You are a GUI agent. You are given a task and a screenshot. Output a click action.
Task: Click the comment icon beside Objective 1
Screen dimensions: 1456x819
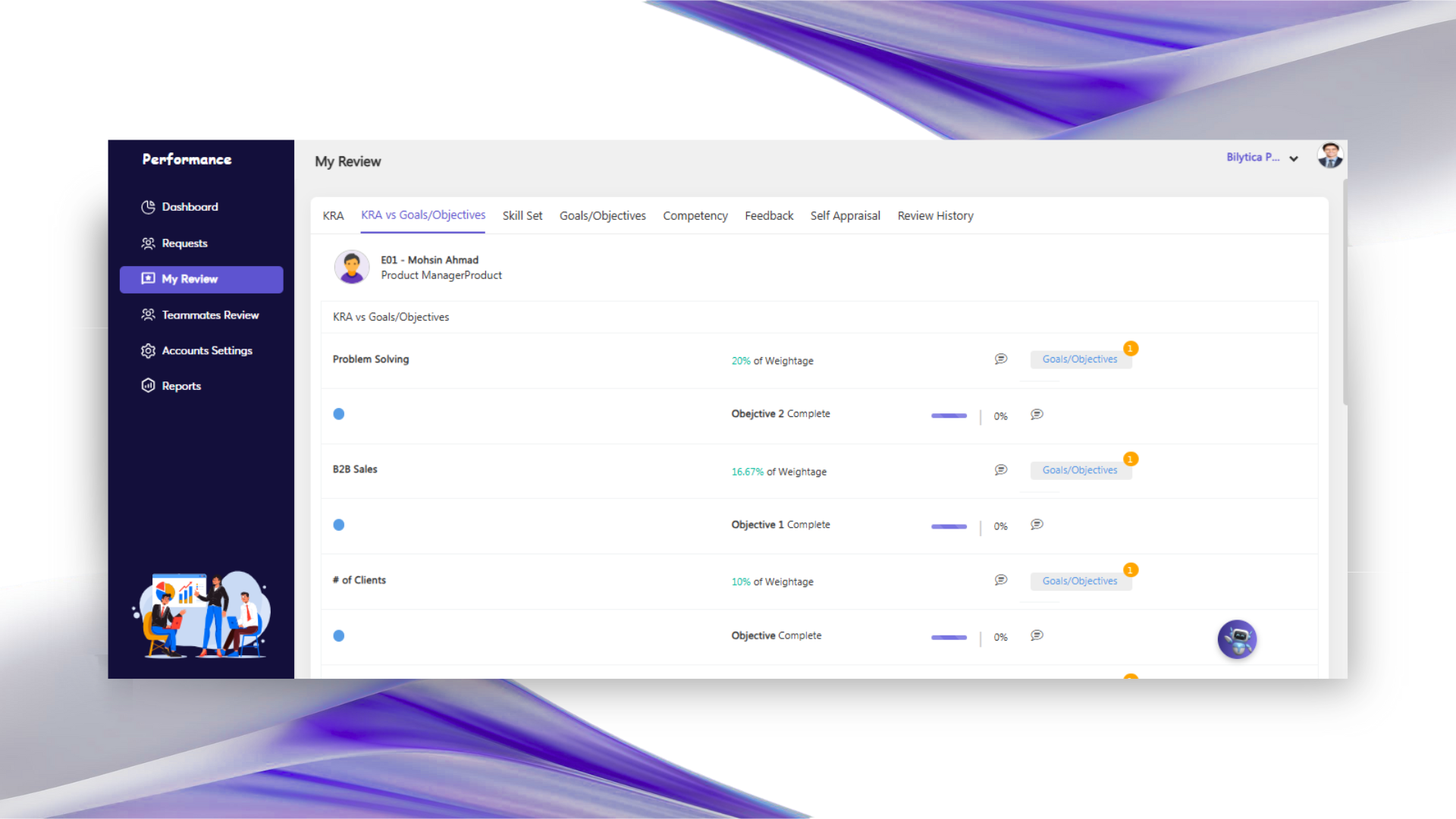1037,525
